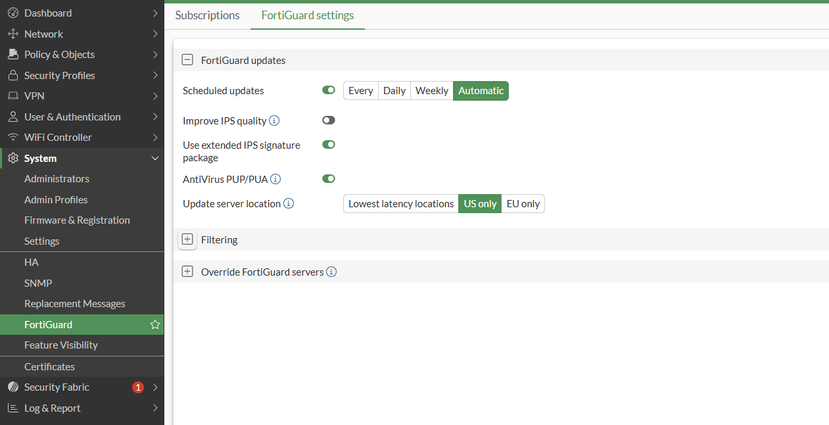The height and width of the screenshot is (425, 829).
Task: Expand the Dashboard menu chevron
Action: [x=155, y=13]
